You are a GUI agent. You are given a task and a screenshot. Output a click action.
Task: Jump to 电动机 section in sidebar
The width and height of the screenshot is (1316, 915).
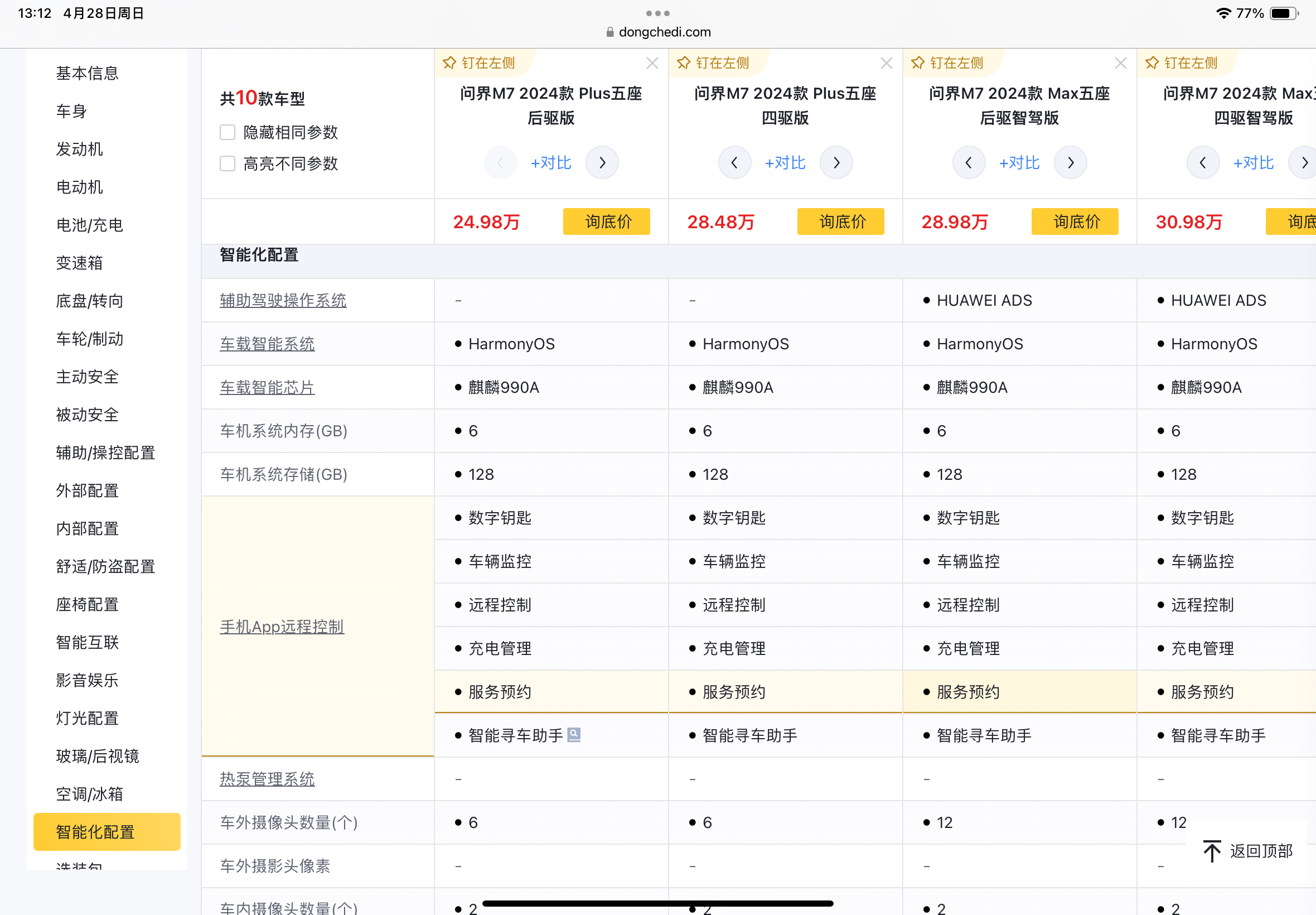[x=79, y=187]
